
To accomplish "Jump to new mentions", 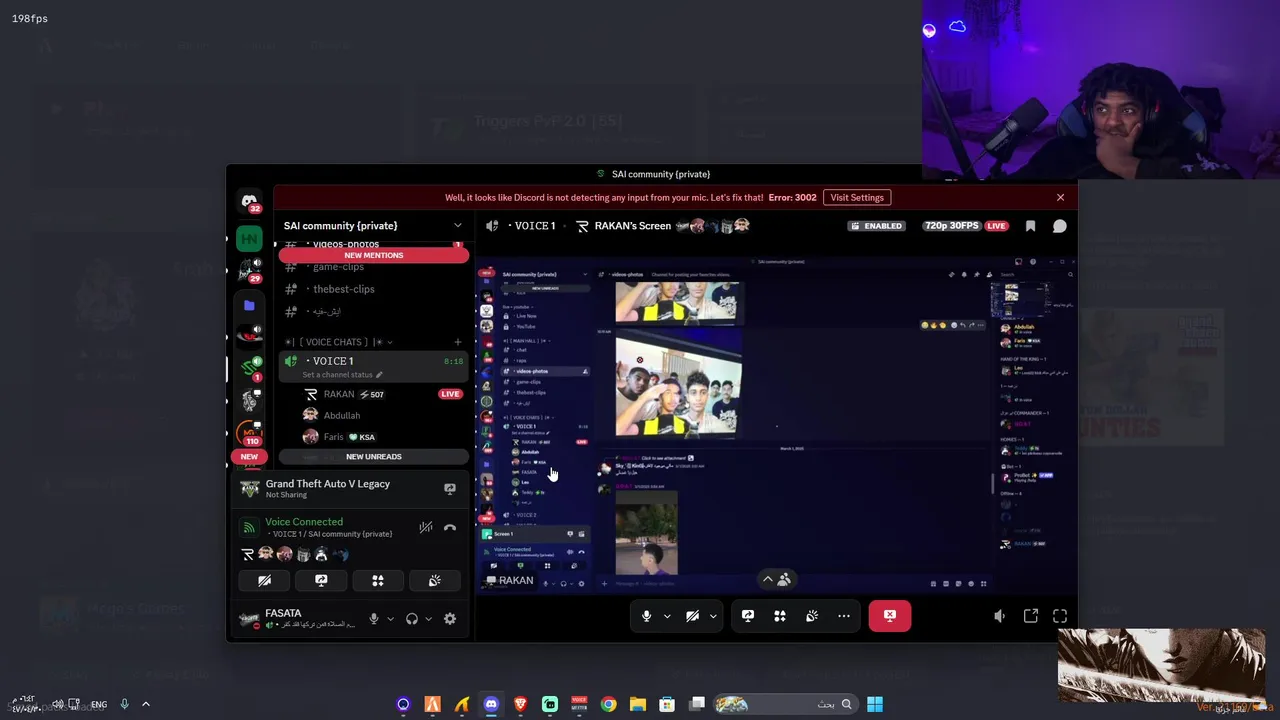I will [374, 255].
